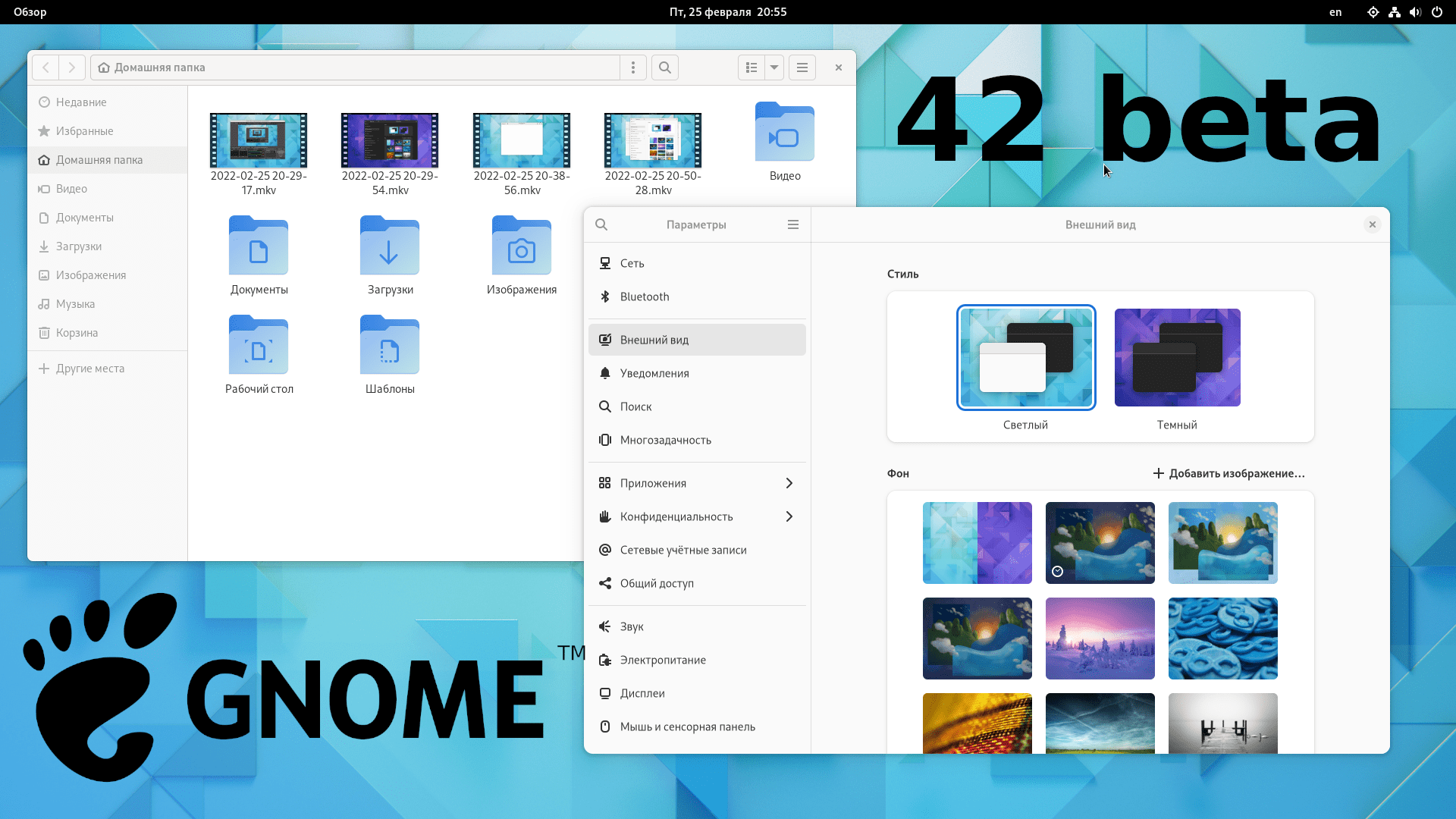The width and height of the screenshot is (1456, 819).
Task: Open Электропитание settings via battery icon
Action: (x=605, y=660)
